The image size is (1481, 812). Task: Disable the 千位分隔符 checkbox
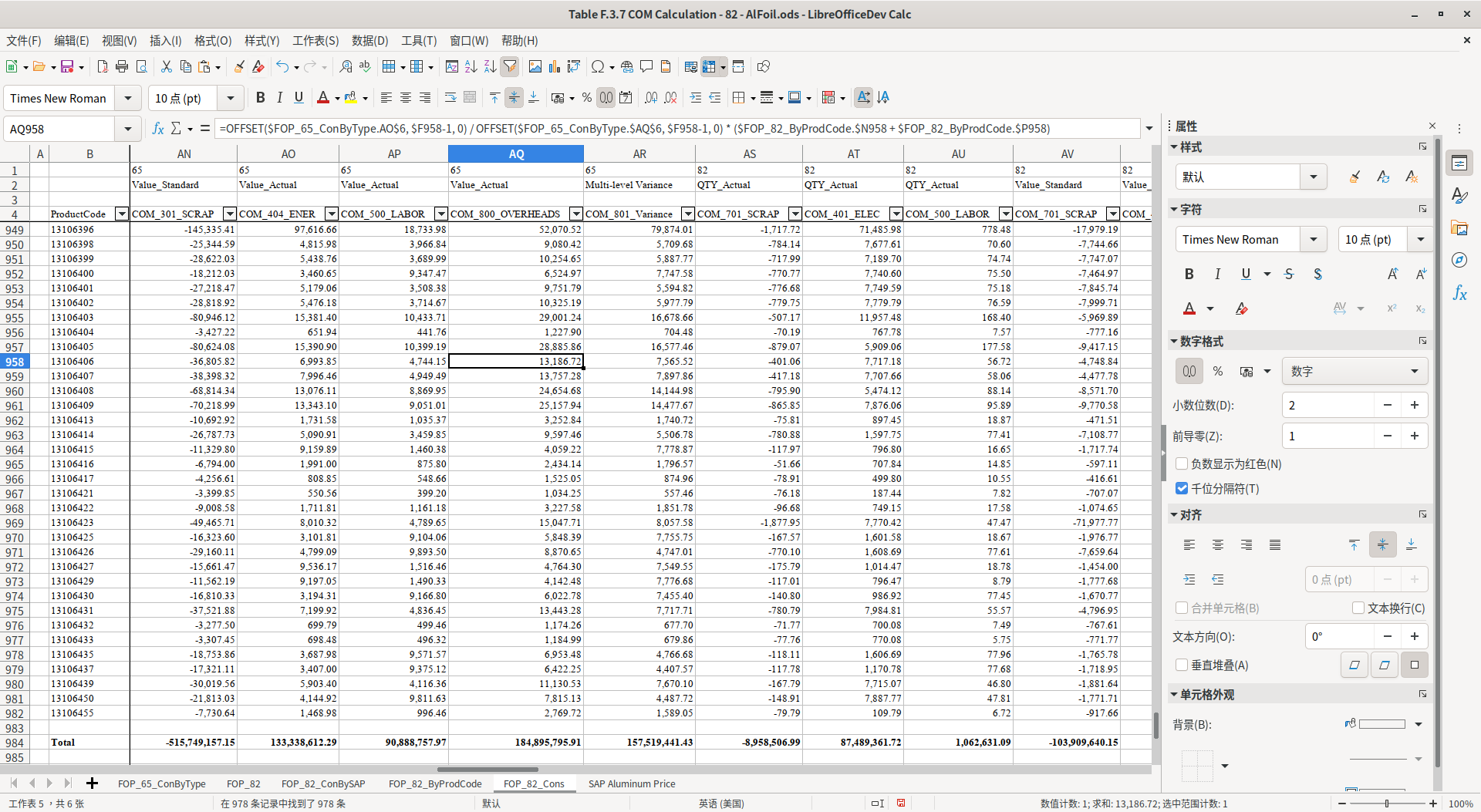(x=1182, y=488)
